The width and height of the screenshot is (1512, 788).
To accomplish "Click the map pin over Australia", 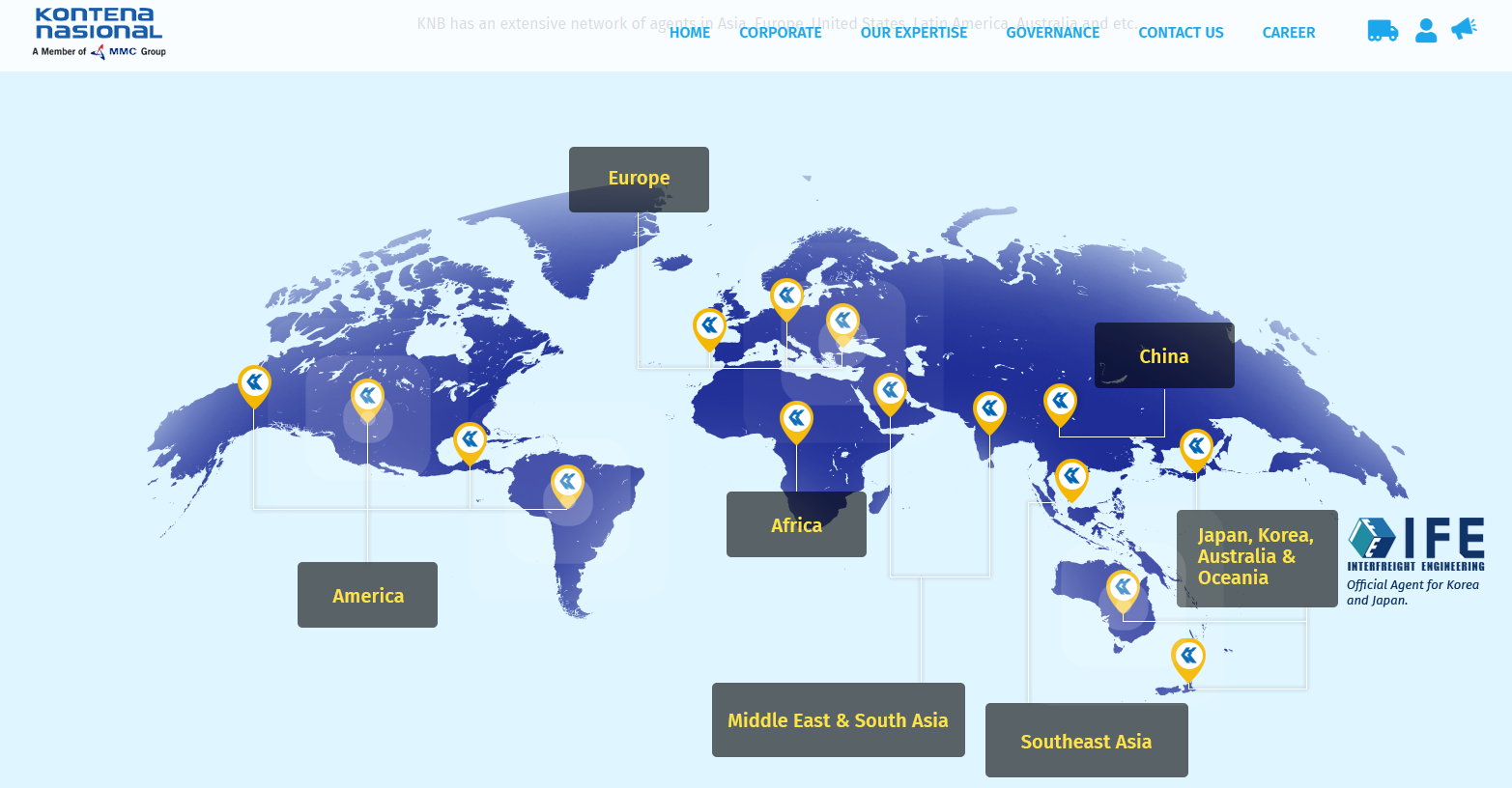I will [1123, 588].
